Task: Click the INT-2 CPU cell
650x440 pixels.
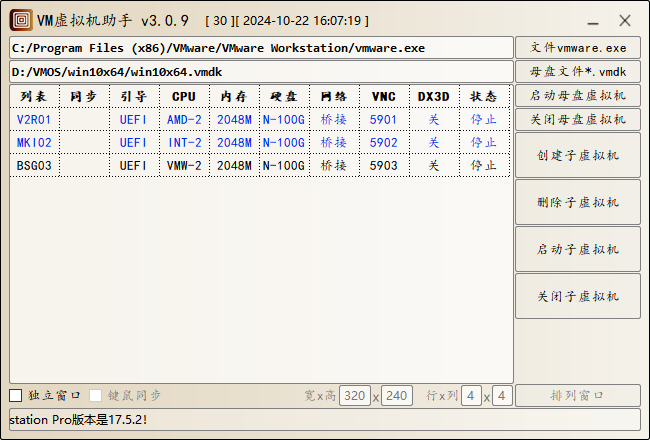Action: (184, 143)
